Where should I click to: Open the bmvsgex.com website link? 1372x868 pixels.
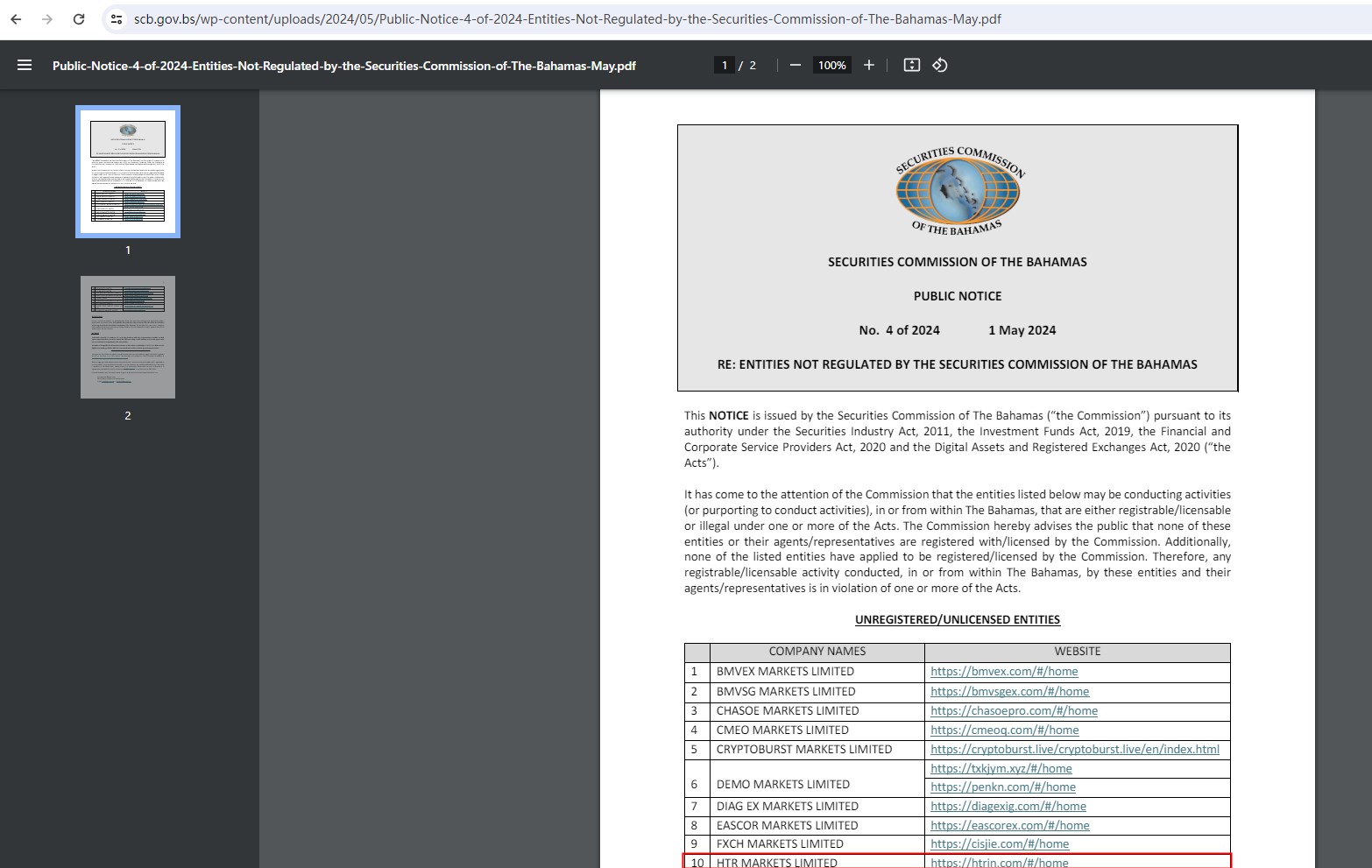1009,691
